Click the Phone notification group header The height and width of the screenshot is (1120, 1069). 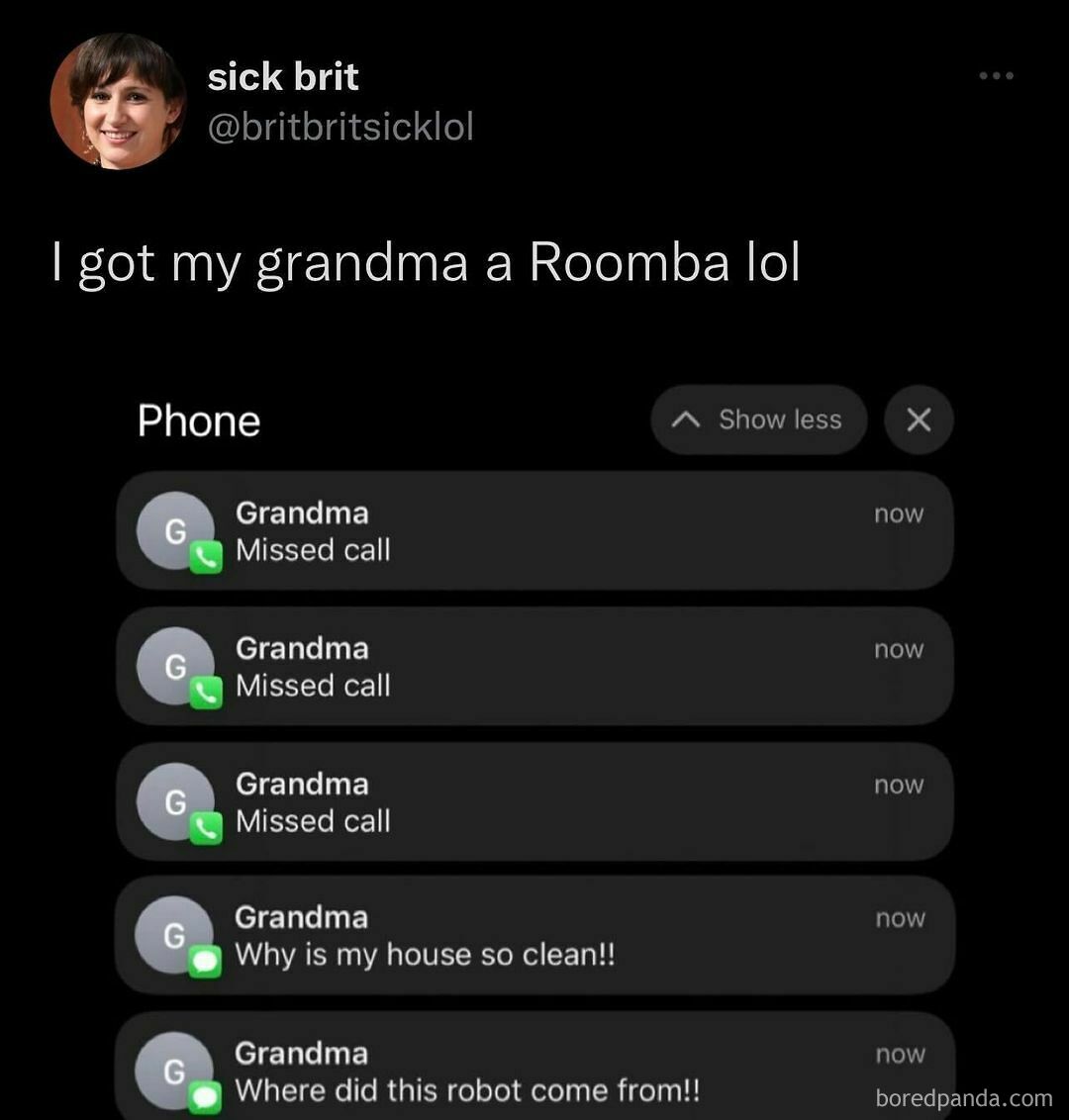coord(199,420)
